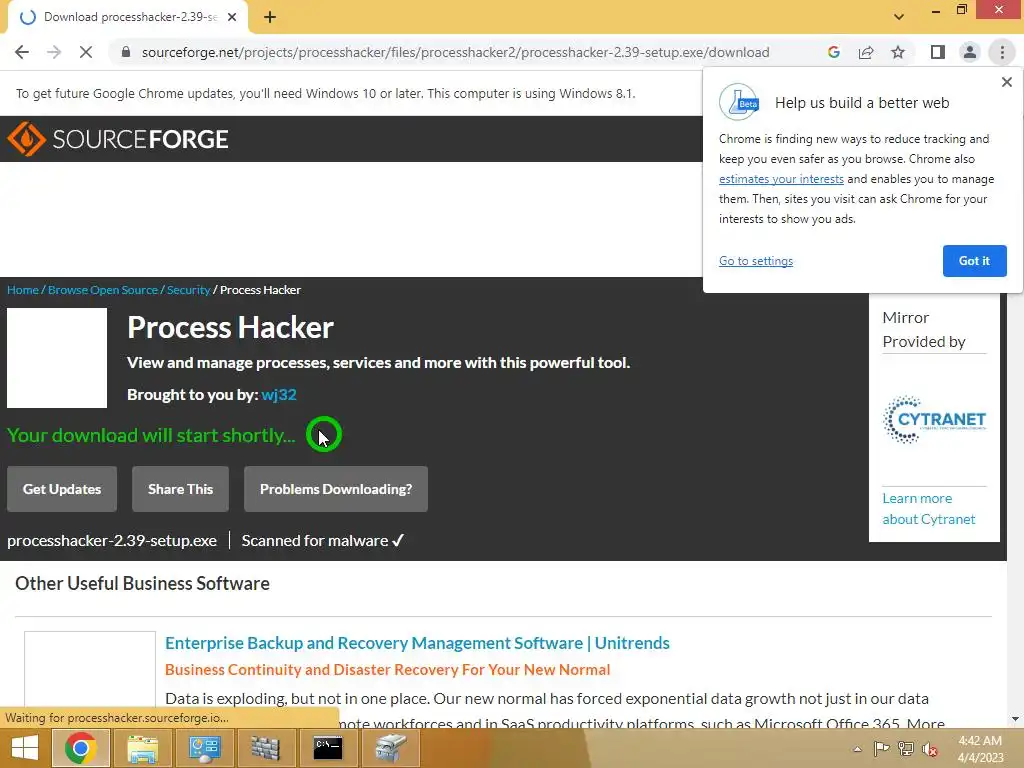
Task: Click the Google search icon in address bar
Action: pyautogui.click(x=834, y=52)
